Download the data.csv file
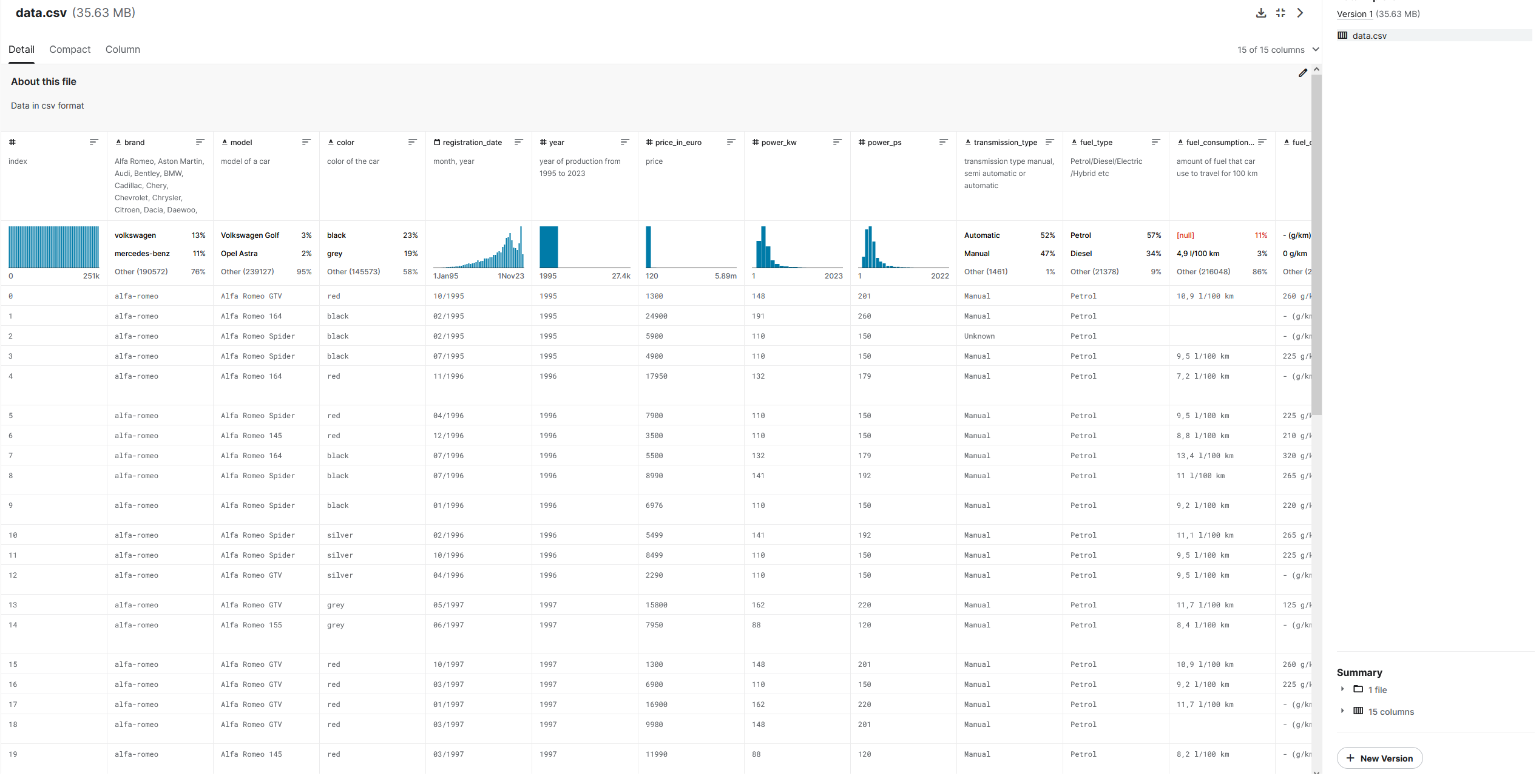This screenshot has height=784, width=1539. point(1260,13)
